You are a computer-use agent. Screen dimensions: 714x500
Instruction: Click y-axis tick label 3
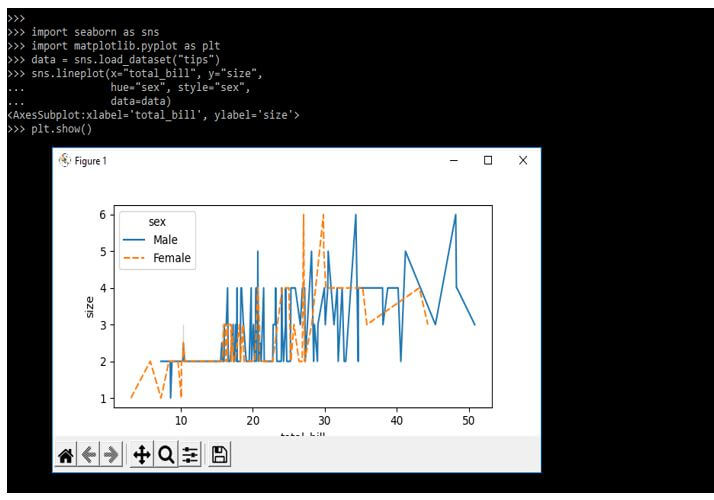tap(103, 325)
